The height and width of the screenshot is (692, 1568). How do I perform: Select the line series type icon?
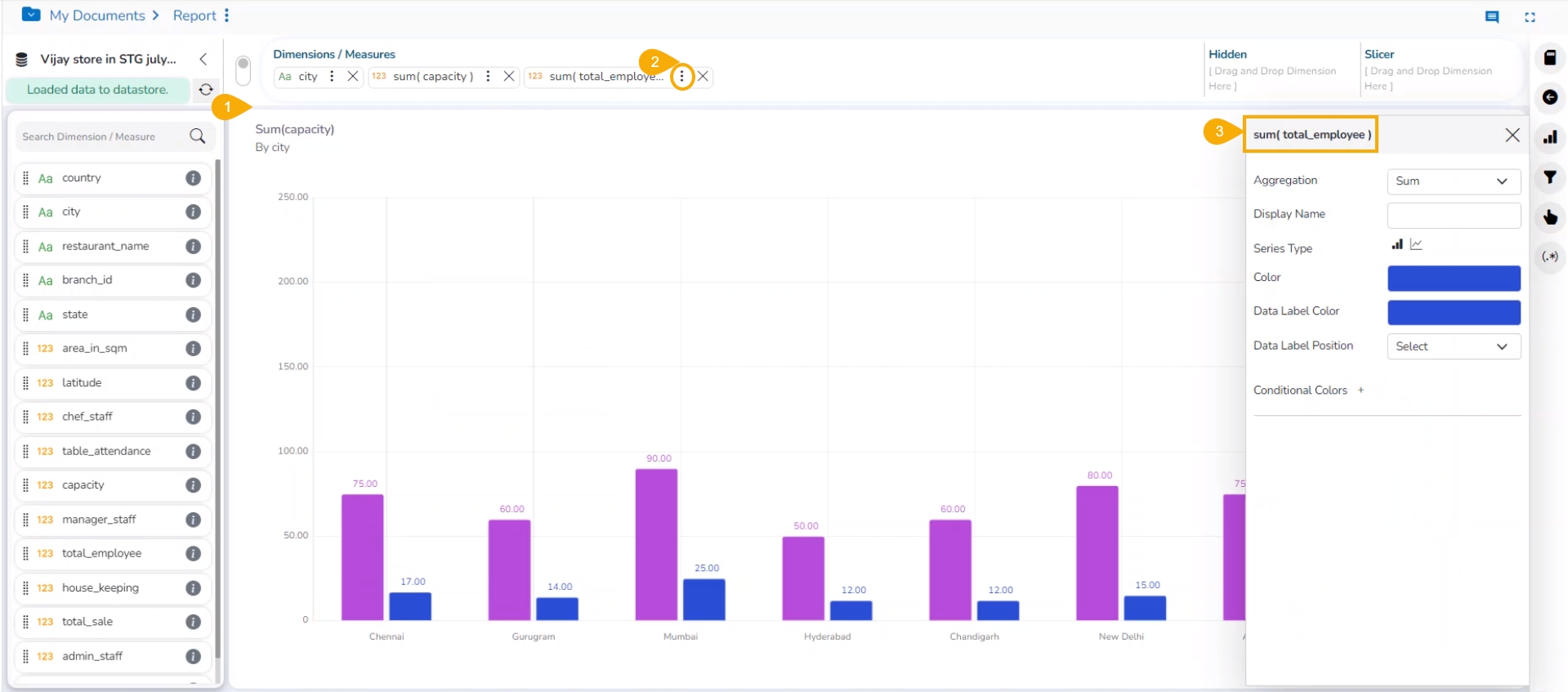(1416, 244)
